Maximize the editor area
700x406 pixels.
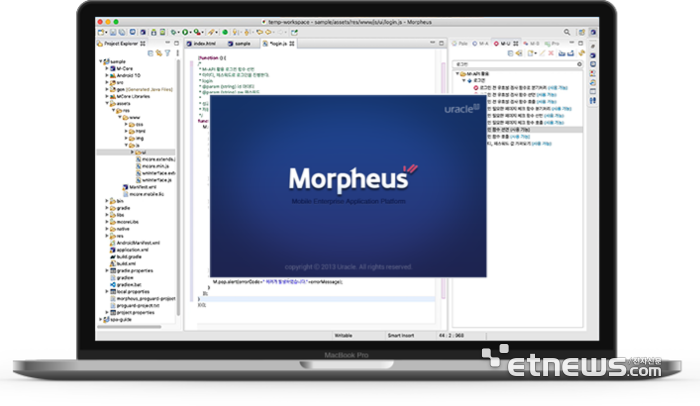click(x=442, y=43)
